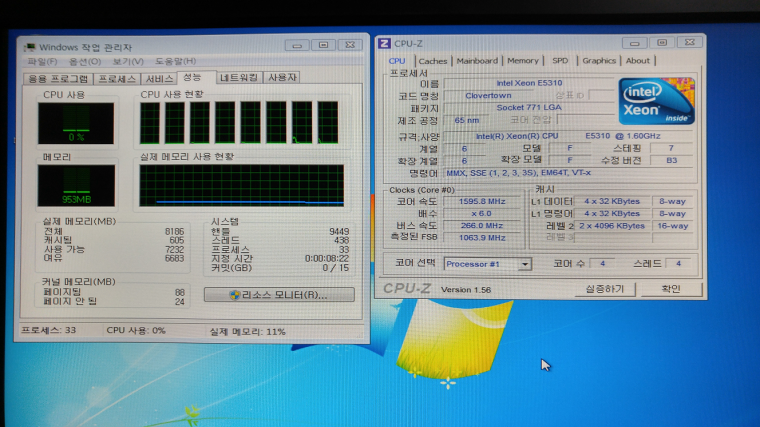The height and width of the screenshot is (427, 760).
Task: Click the status bar text 실제 메모리: 11%
Action: tap(247, 332)
